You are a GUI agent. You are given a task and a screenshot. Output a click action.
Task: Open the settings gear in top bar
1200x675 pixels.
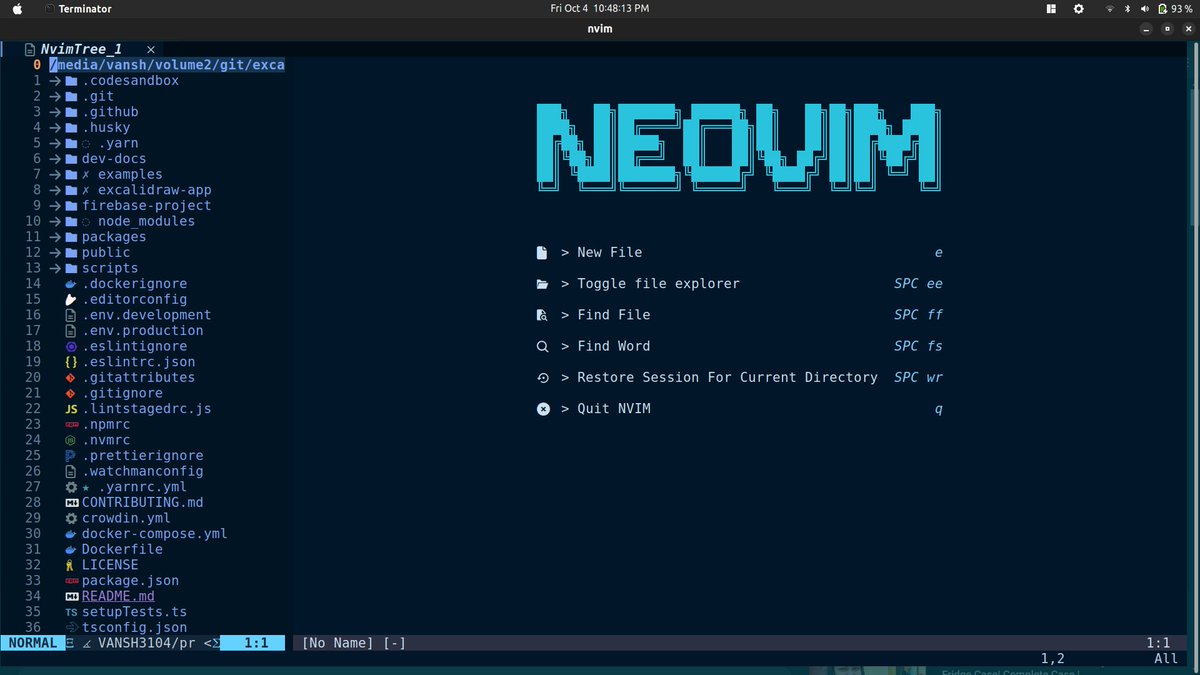[x=1079, y=9]
